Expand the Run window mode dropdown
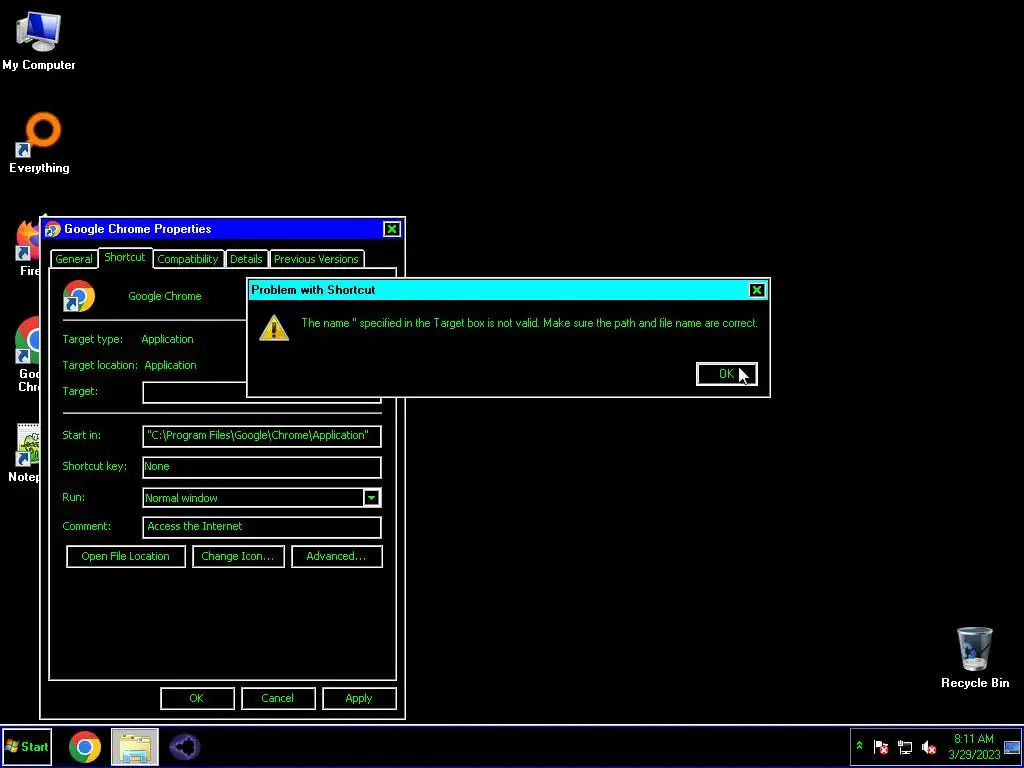This screenshot has width=1024, height=768. click(x=371, y=498)
